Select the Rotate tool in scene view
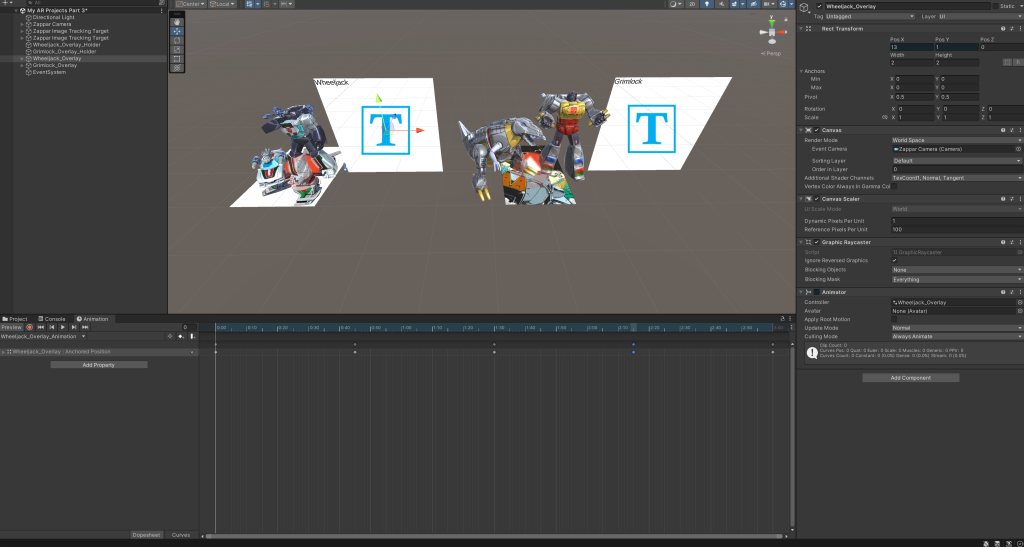1024x547 pixels. point(177,40)
